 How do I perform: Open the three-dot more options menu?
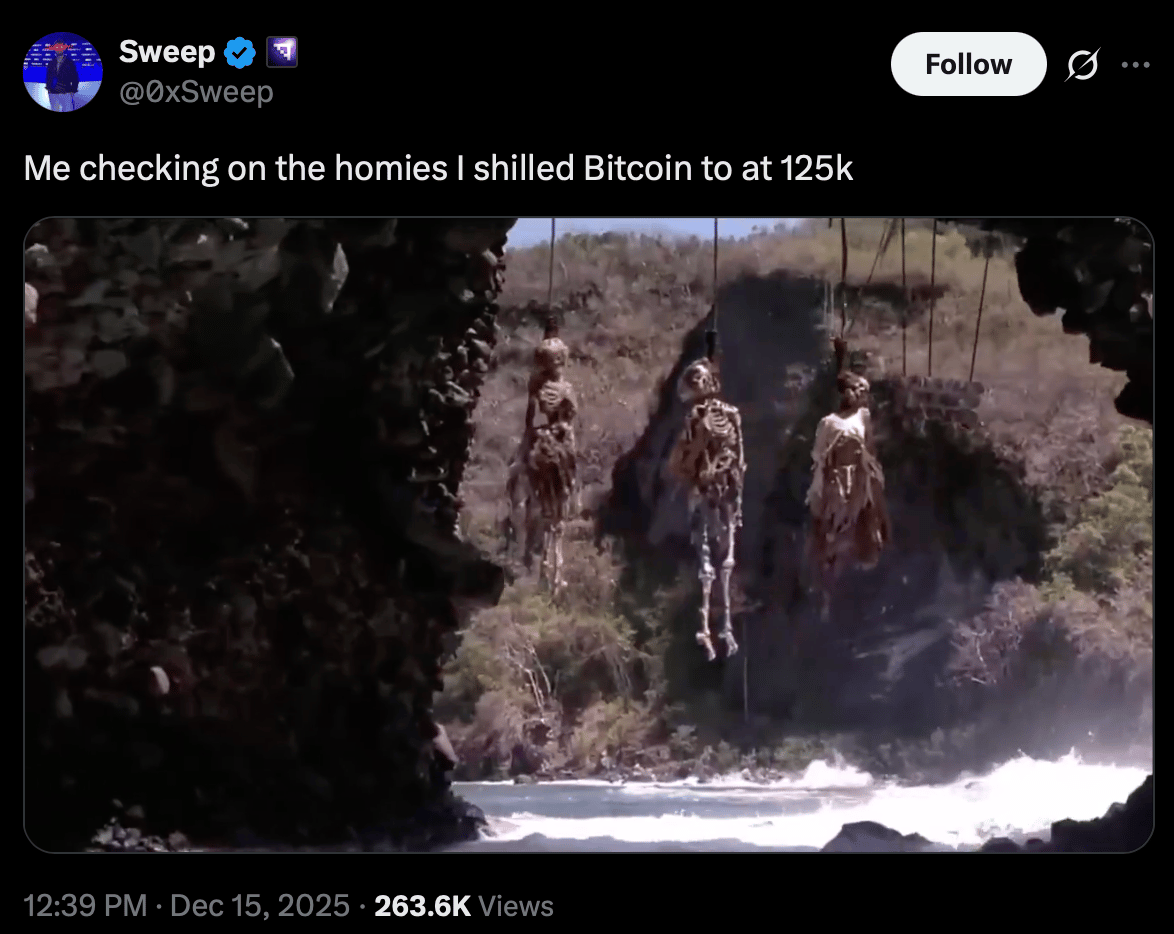(x=1135, y=64)
